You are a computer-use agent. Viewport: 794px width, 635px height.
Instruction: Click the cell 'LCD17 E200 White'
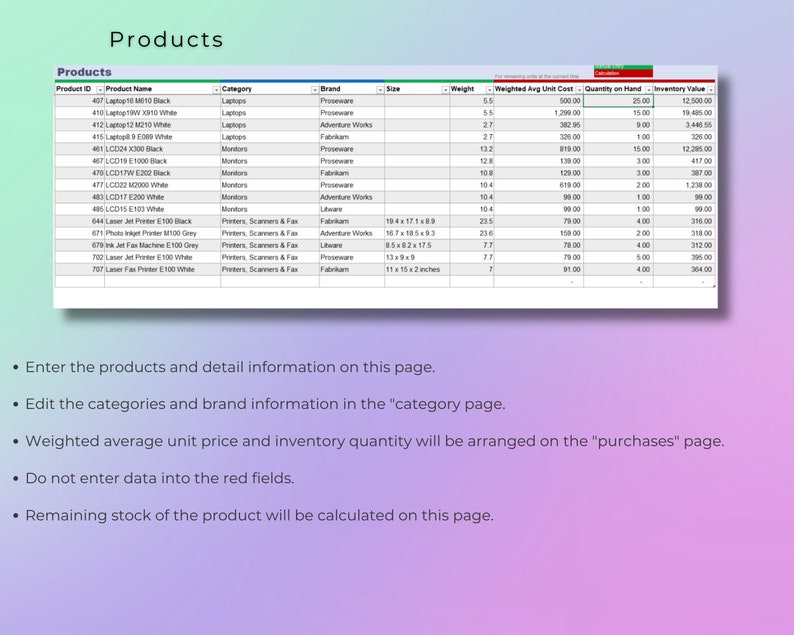(162, 197)
